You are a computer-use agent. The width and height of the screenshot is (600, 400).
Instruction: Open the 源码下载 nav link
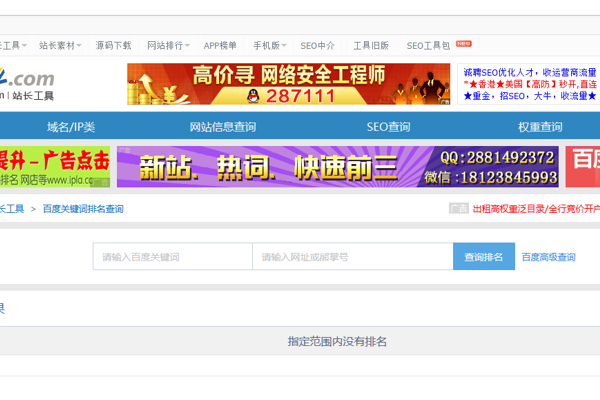click(113, 46)
